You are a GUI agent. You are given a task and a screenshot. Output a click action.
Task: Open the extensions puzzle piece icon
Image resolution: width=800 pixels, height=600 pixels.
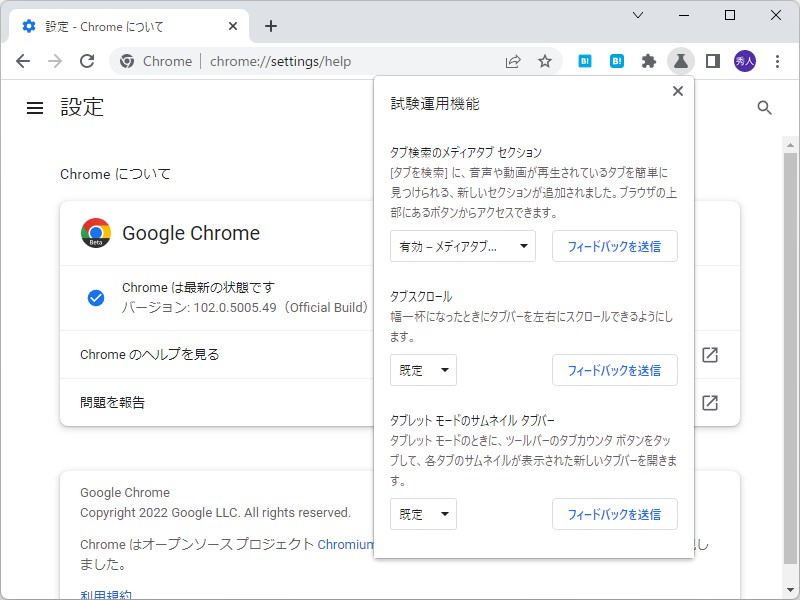tap(649, 61)
